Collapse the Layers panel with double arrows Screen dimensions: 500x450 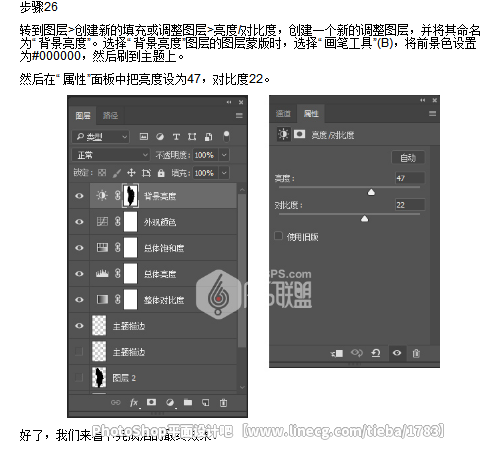coord(229,102)
